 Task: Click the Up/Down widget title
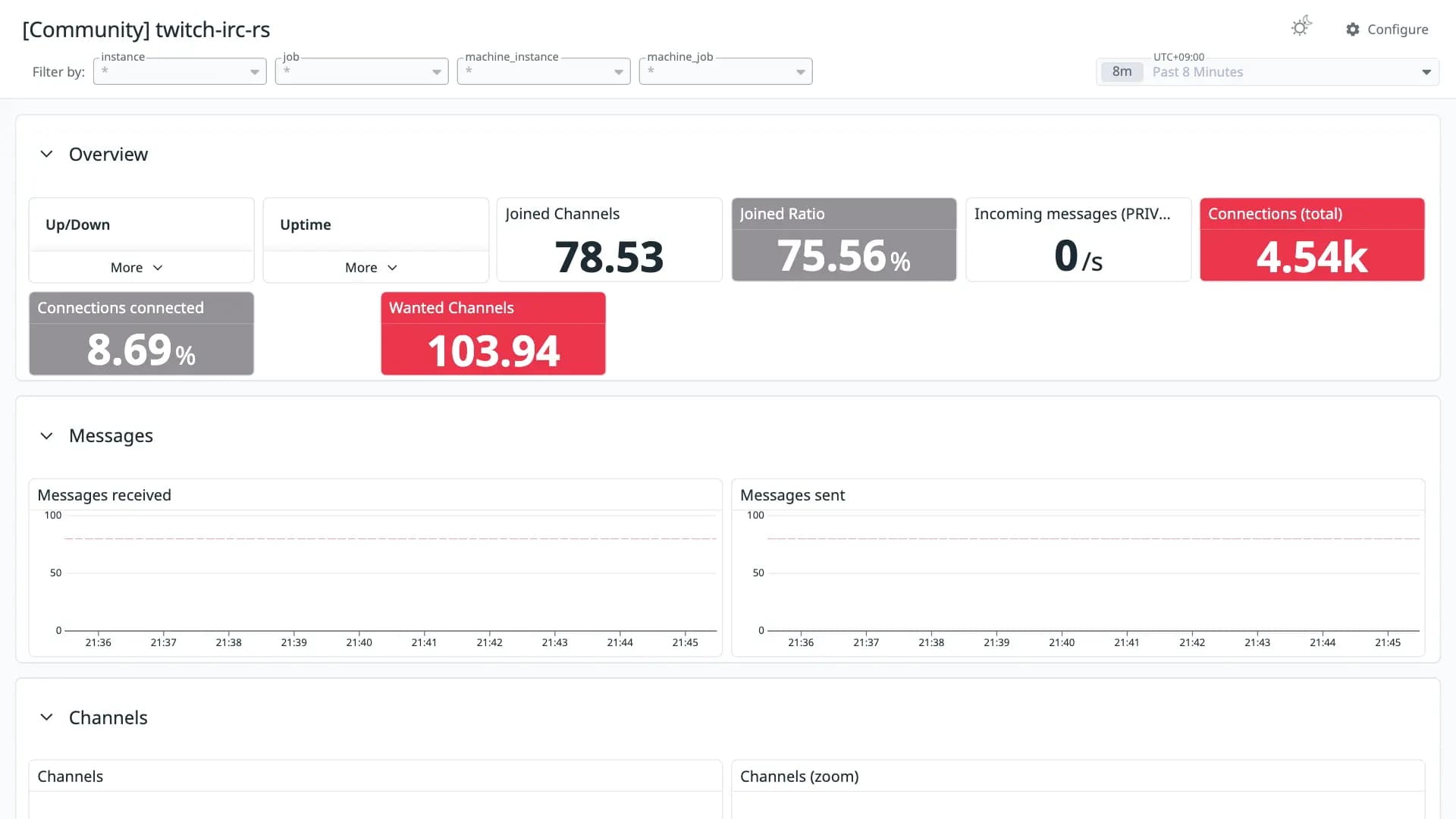coord(77,224)
